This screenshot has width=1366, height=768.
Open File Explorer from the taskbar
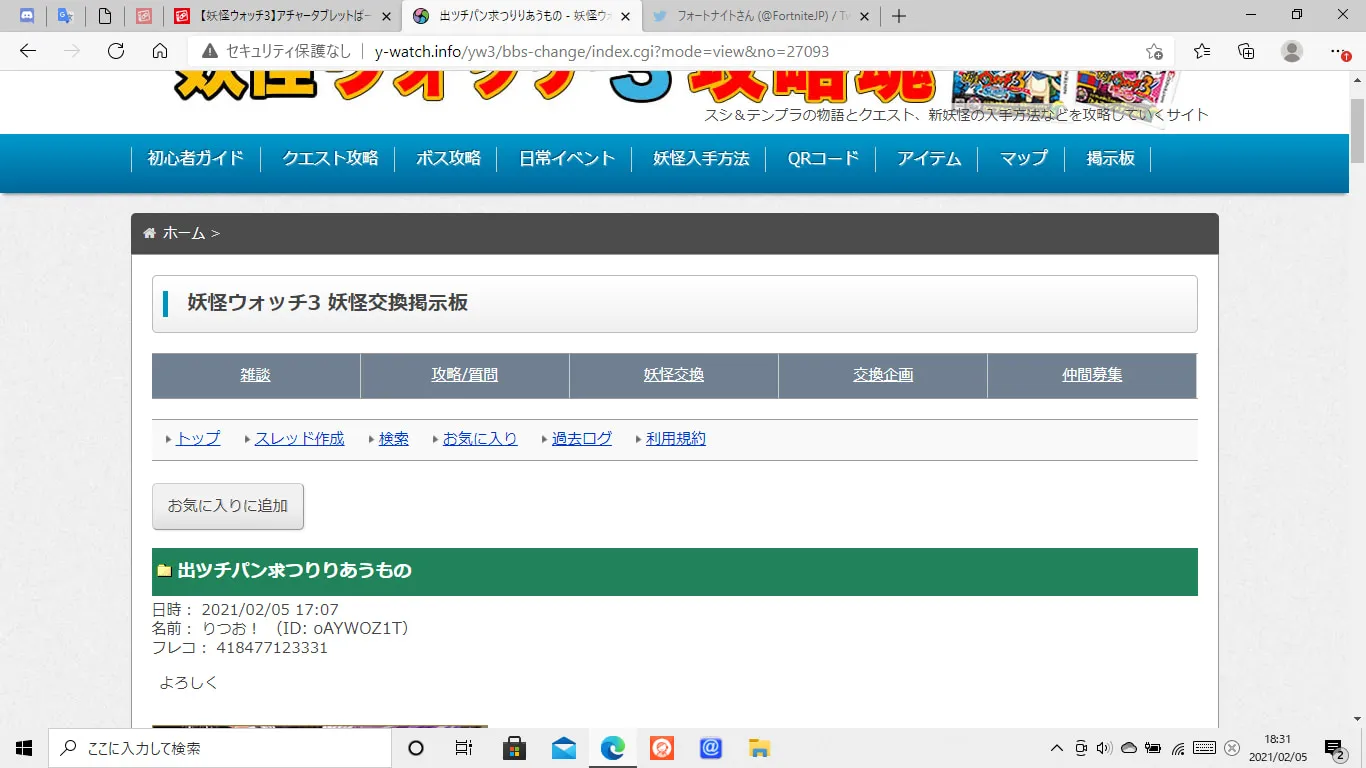(x=760, y=748)
